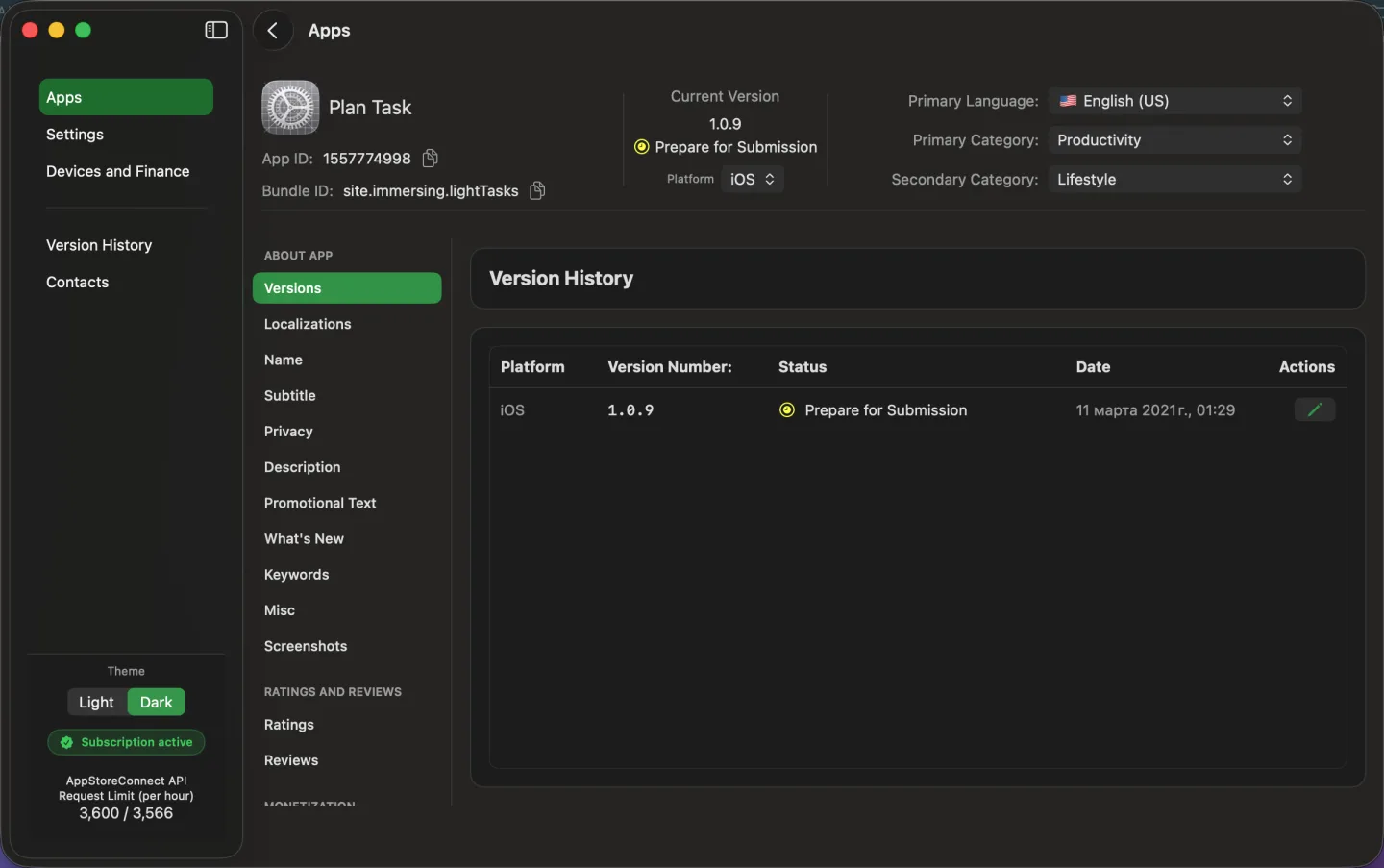The image size is (1384, 868).
Task: Open Devices and Finance section
Action: (118, 171)
